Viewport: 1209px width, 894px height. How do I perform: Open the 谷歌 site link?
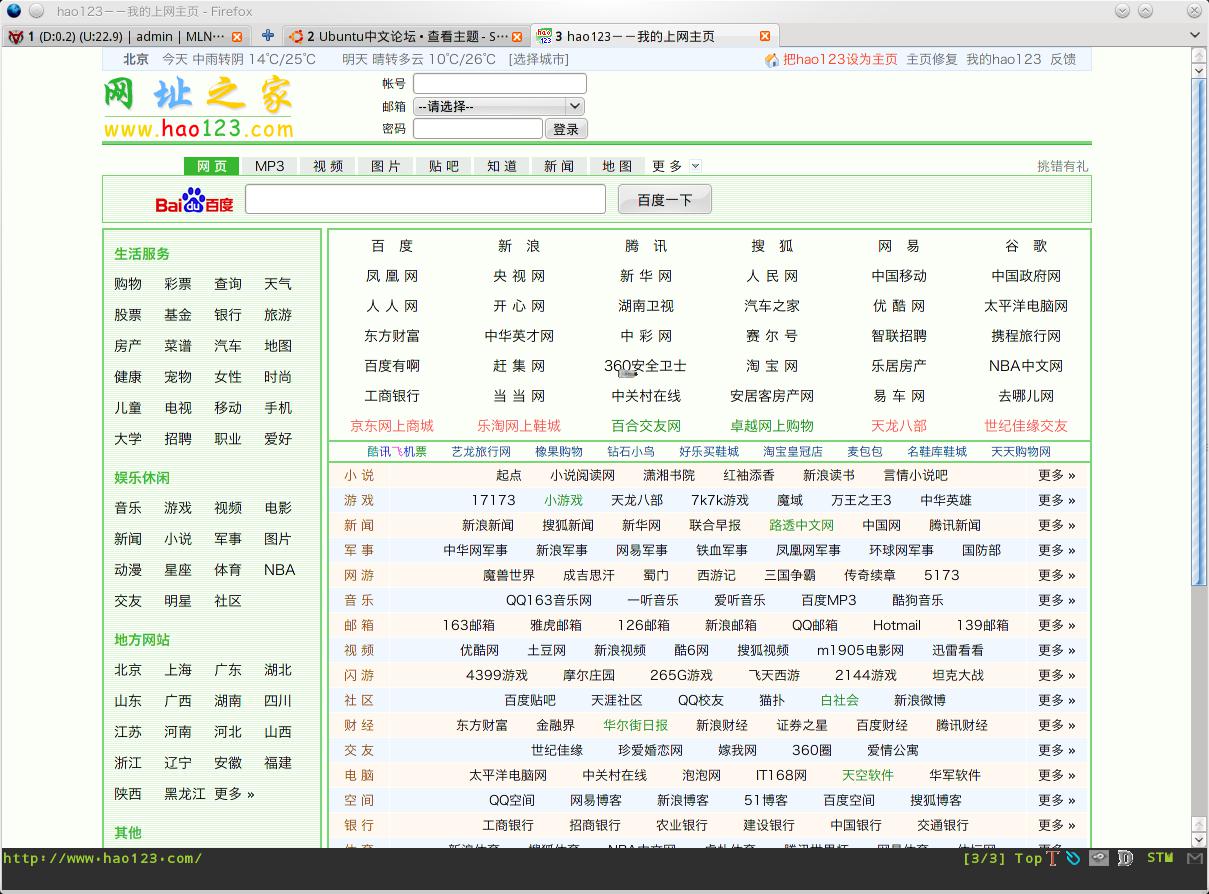pos(1026,246)
